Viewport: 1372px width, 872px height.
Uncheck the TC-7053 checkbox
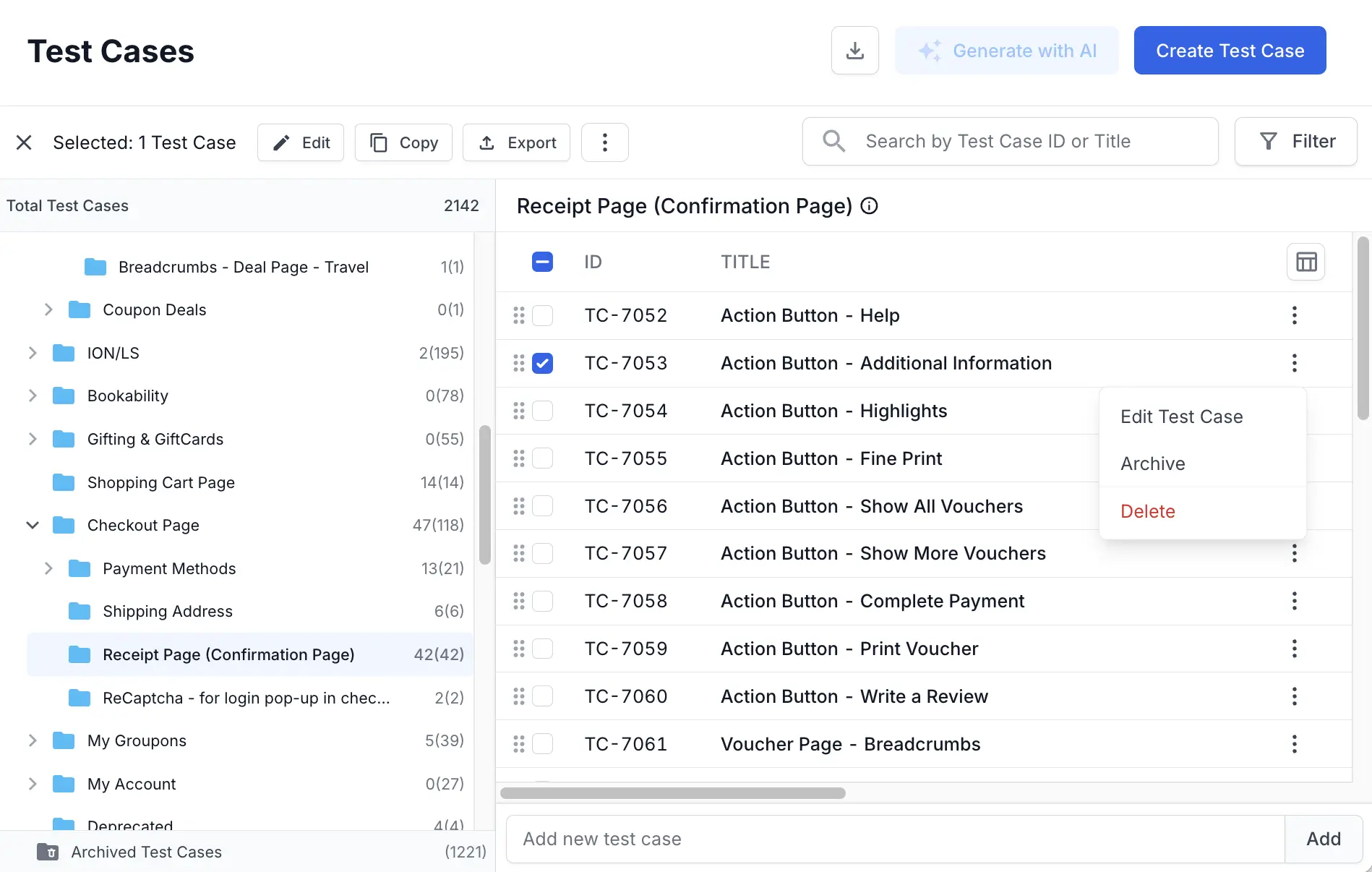pos(542,363)
